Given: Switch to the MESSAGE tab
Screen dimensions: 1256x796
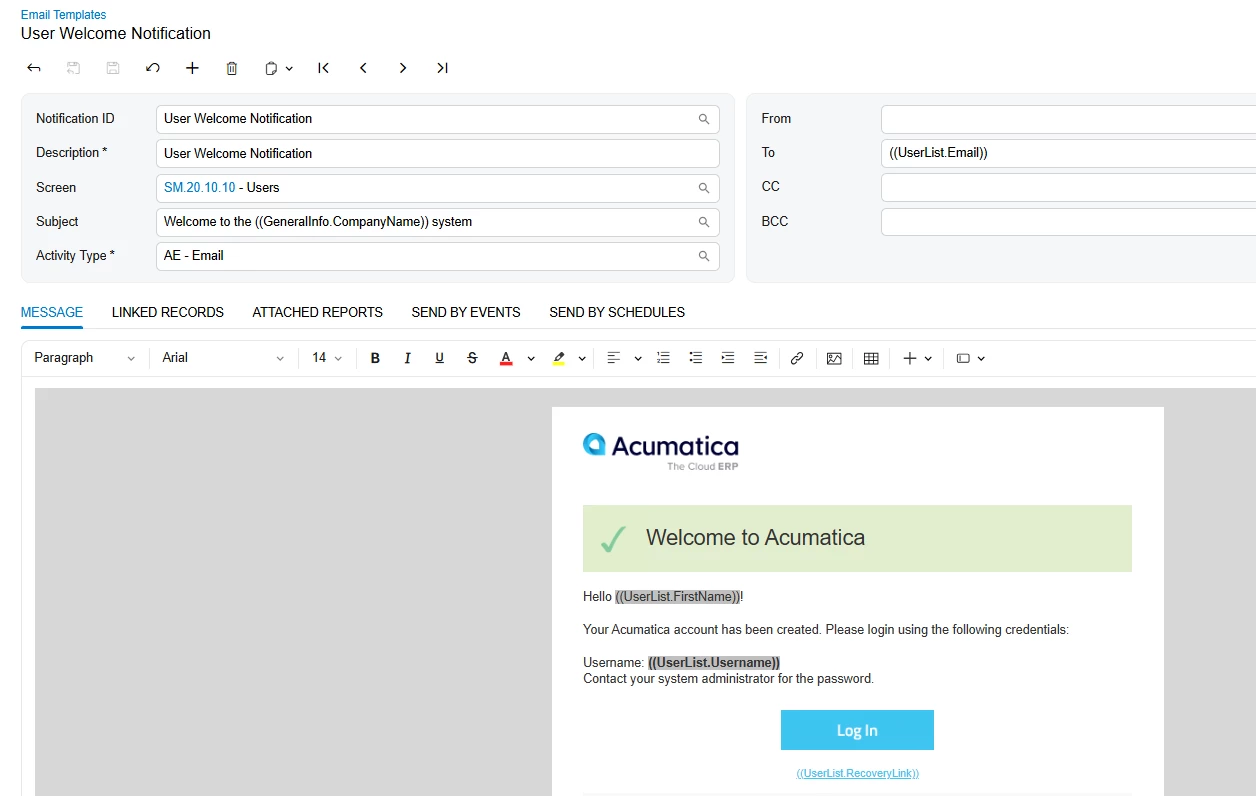Looking at the screenshot, I should 52,312.
